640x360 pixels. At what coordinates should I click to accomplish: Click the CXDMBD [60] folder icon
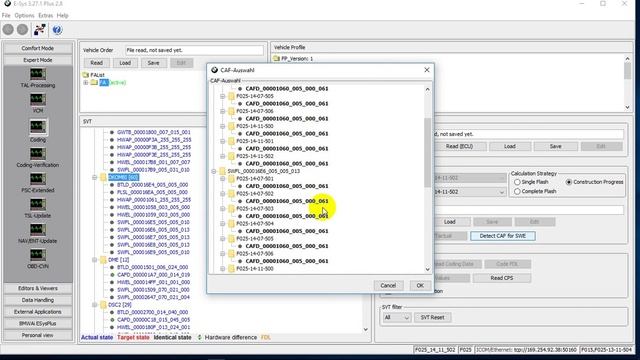point(103,178)
